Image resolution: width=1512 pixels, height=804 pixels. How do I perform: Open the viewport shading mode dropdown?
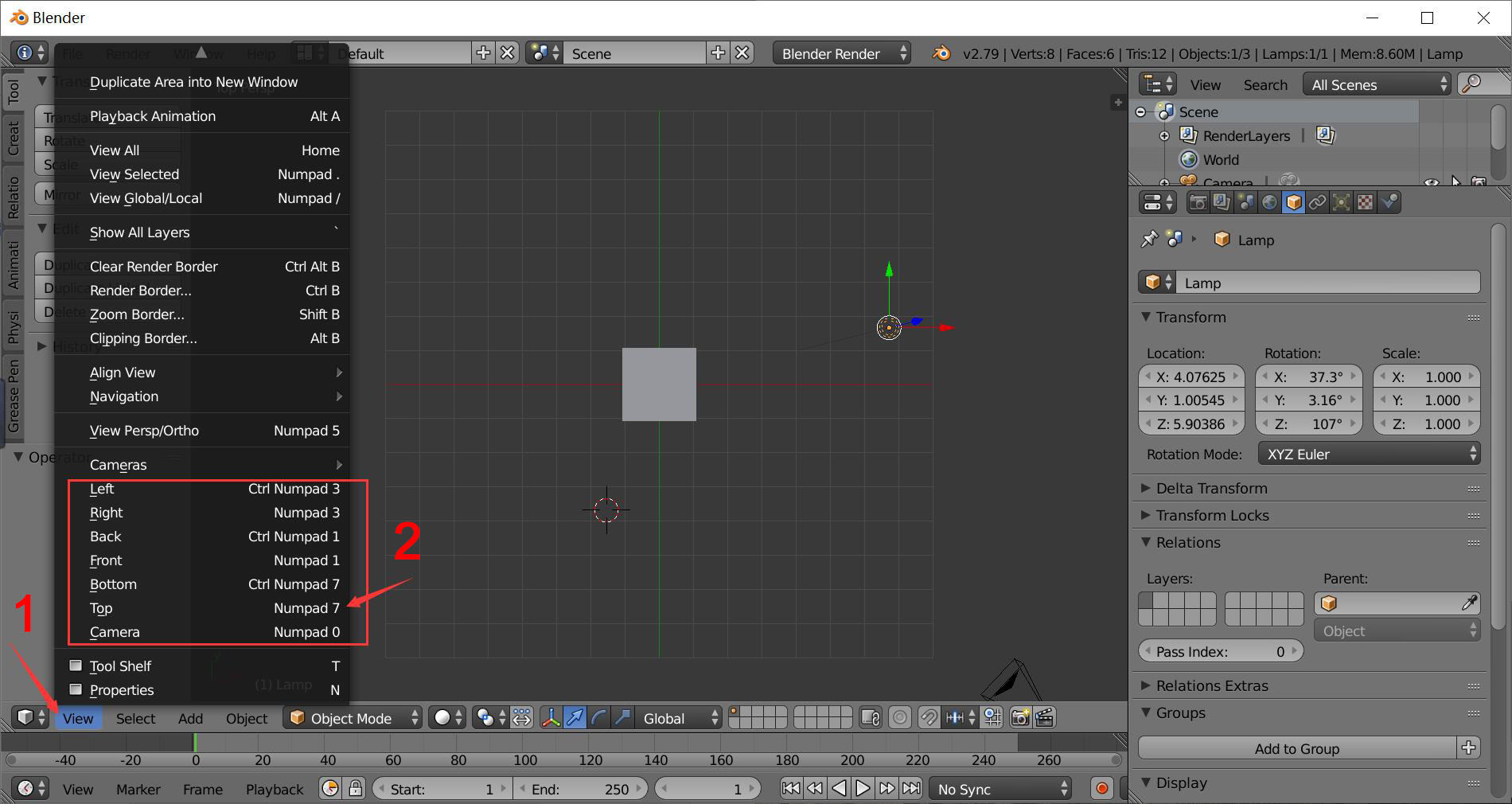(448, 718)
